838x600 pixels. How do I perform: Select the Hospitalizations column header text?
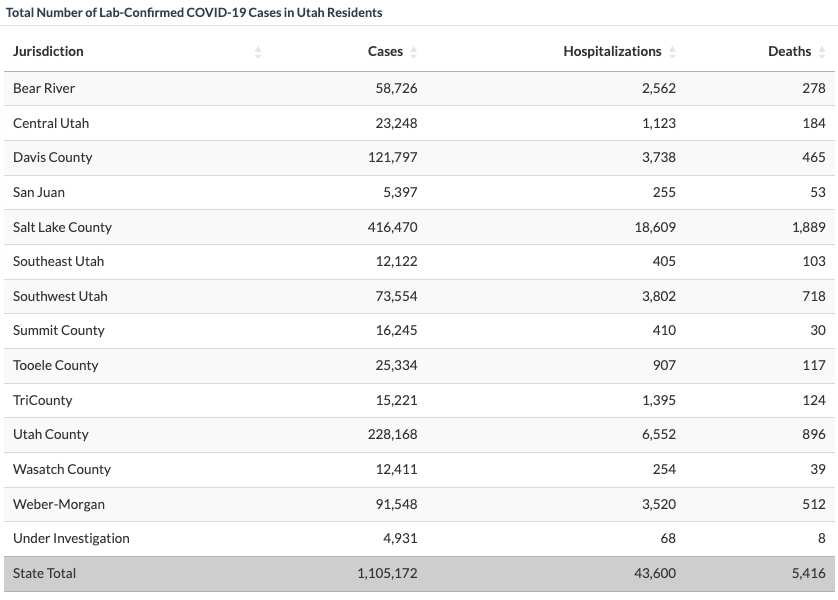[x=612, y=51]
